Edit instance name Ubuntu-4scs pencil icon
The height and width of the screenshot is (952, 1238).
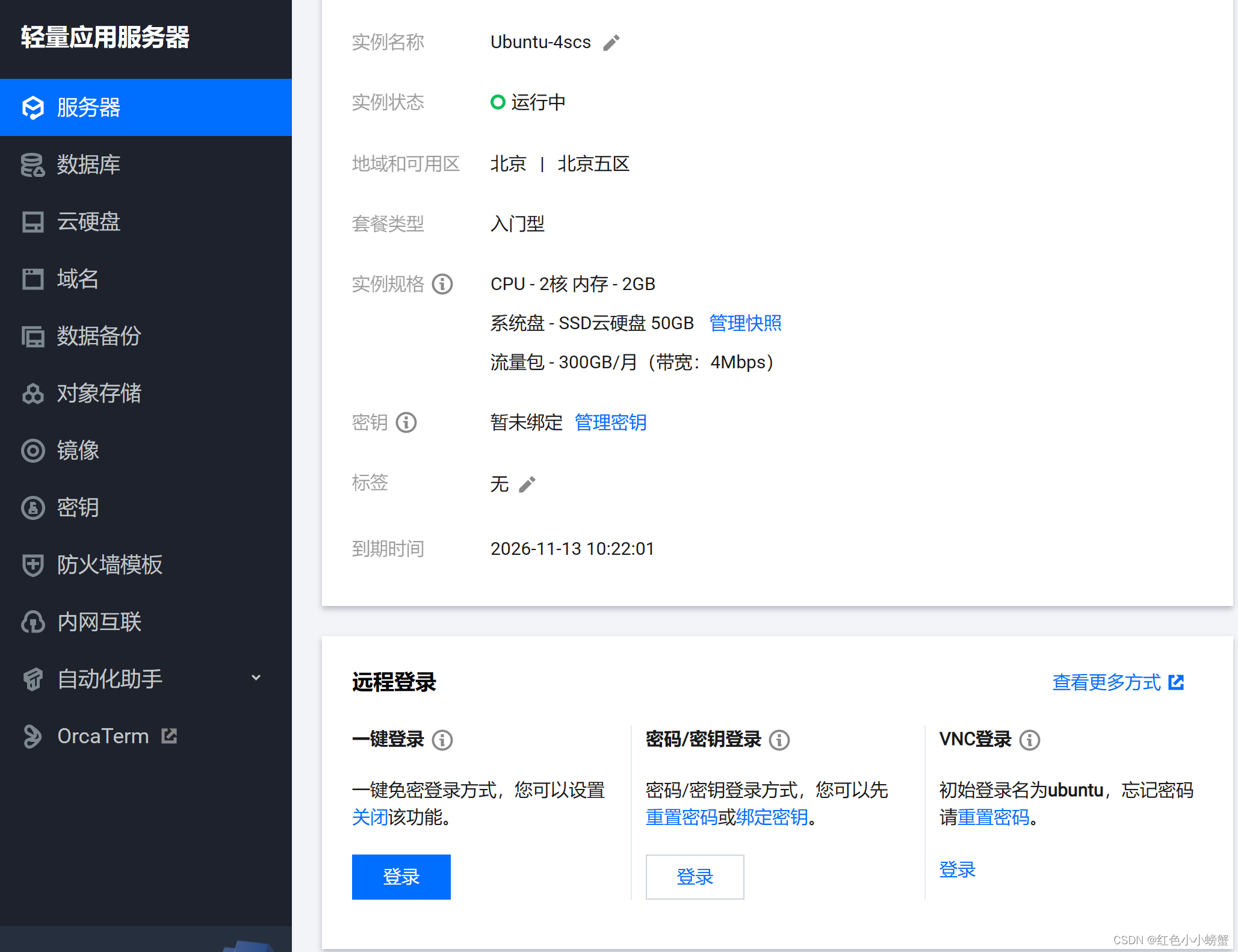[611, 43]
